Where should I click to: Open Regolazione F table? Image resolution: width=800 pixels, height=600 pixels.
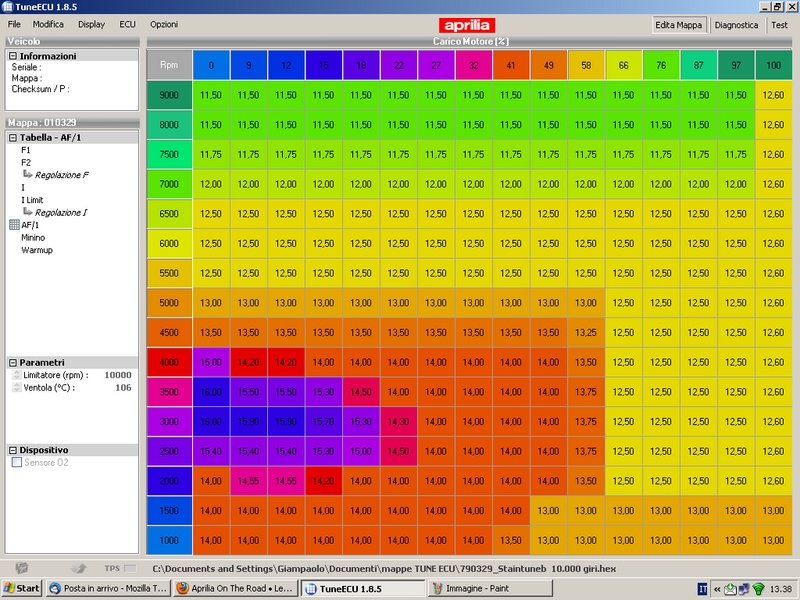coord(61,175)
